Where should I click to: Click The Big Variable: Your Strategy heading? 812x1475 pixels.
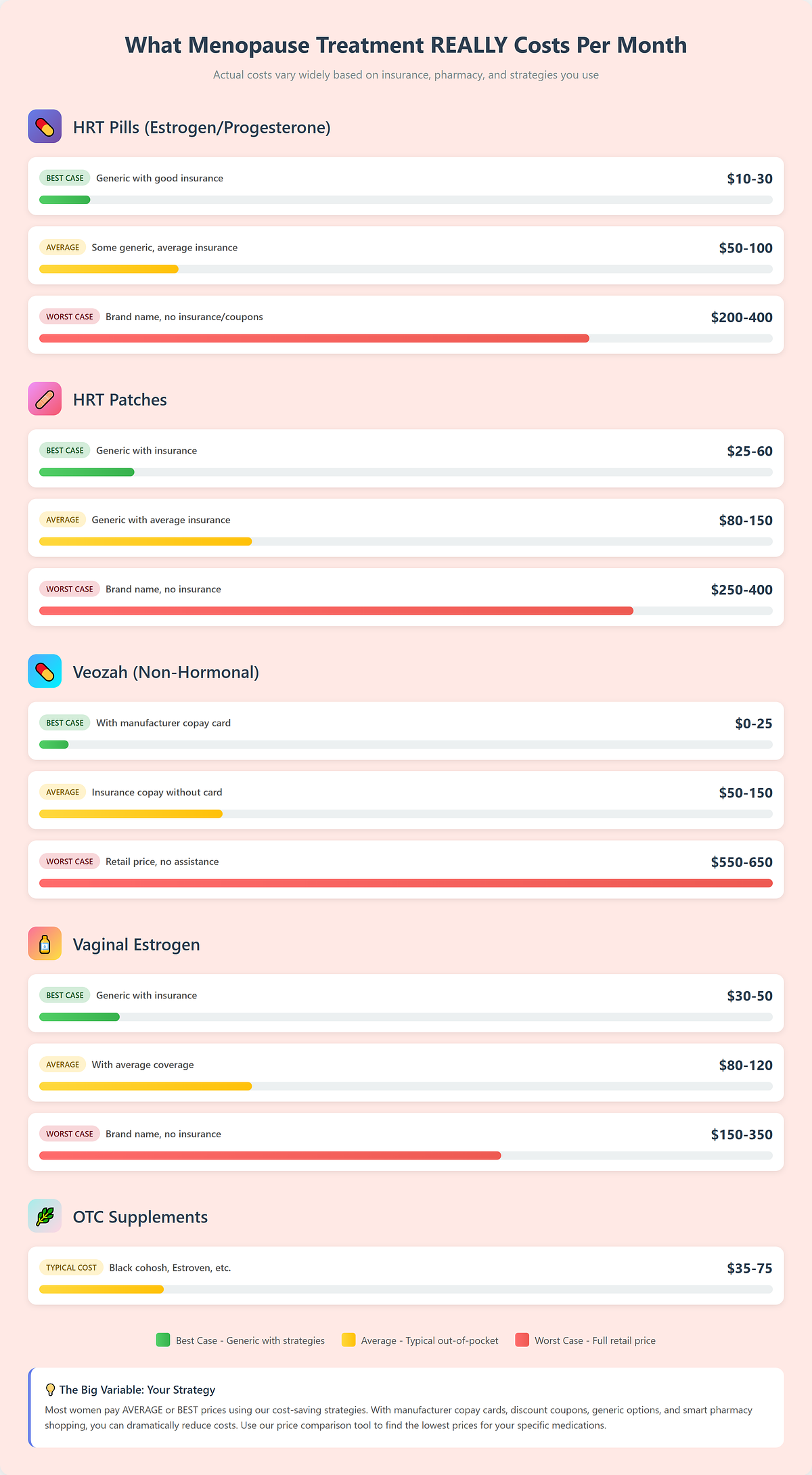137,1390
